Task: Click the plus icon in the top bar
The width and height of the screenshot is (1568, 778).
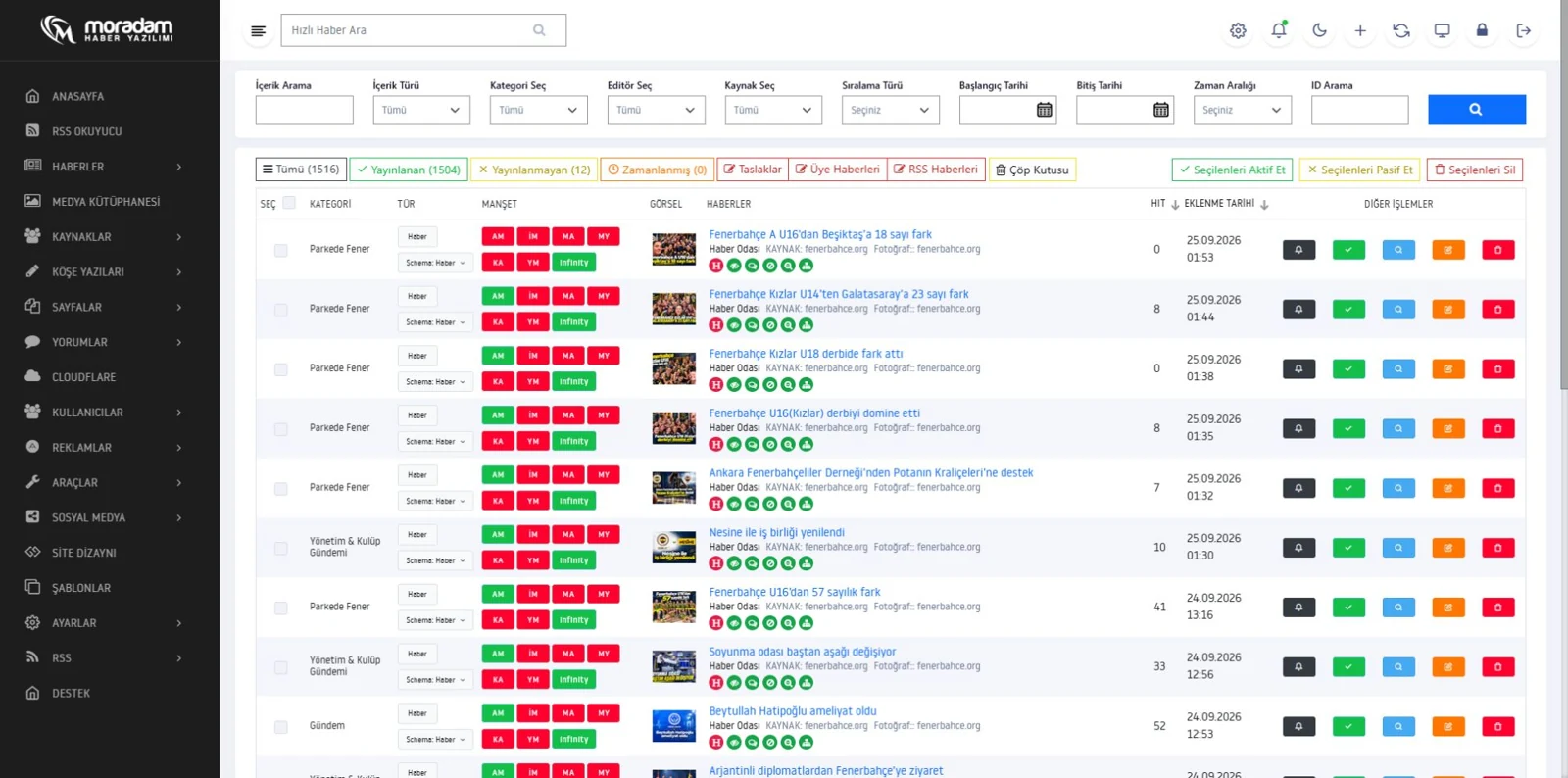Action: [1360, 30]
